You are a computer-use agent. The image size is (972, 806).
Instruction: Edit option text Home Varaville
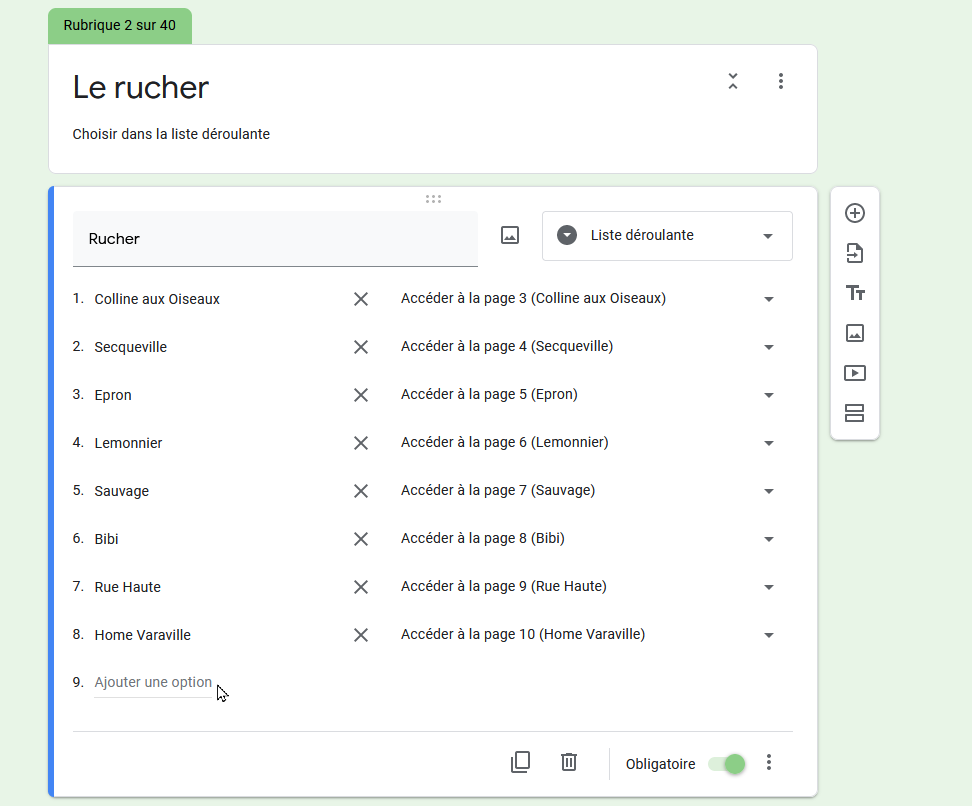143,635
